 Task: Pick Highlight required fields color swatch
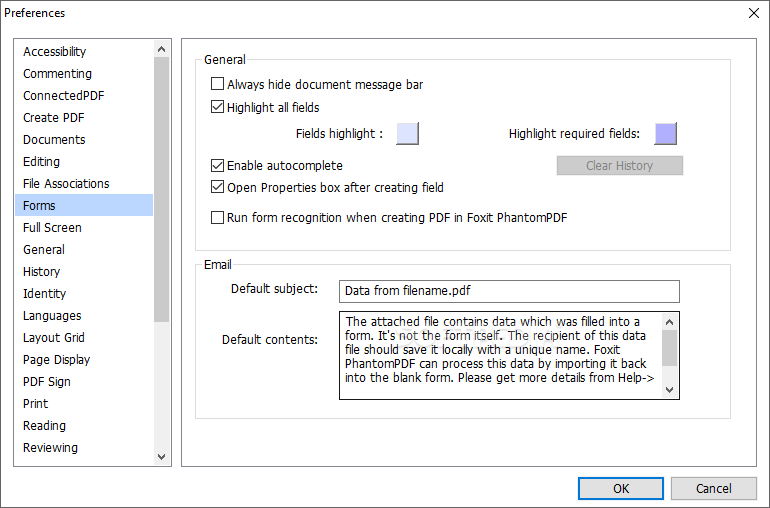pos(665,134)
